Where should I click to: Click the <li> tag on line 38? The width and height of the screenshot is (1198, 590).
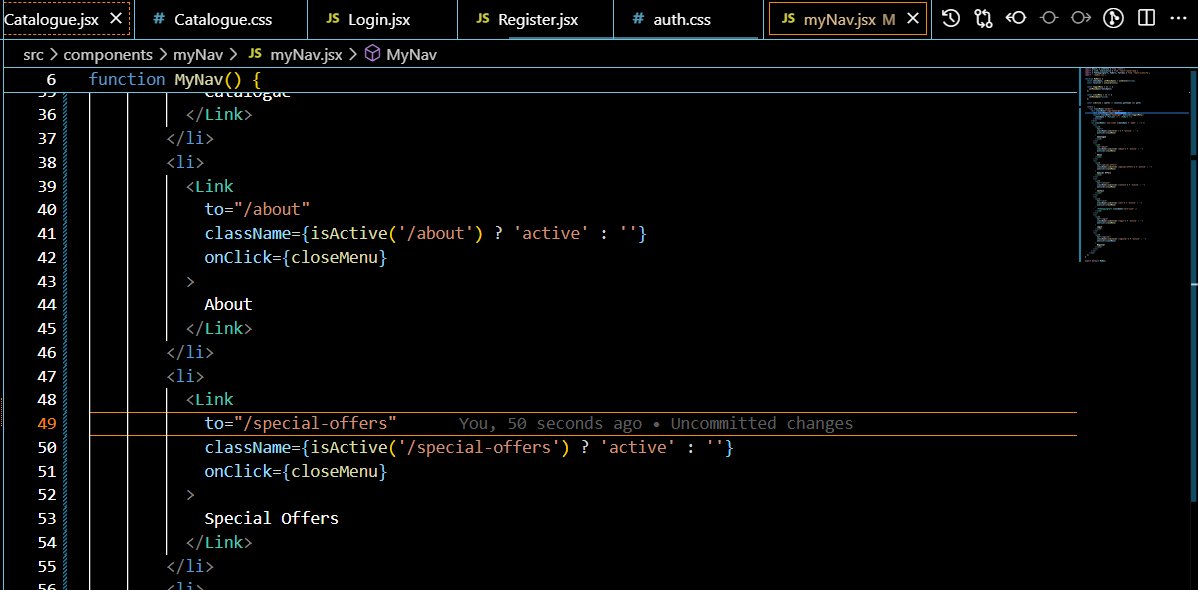click(186, 162)
